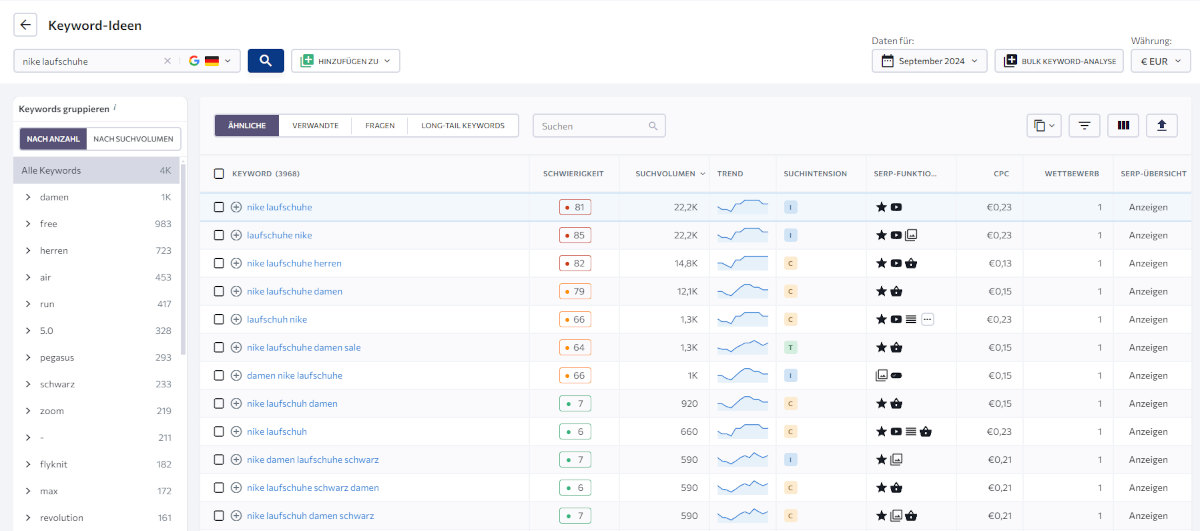Add 'laufschuh nike' with its plus icon
This screenshot has width=1200, height=531.
(236, 319)
